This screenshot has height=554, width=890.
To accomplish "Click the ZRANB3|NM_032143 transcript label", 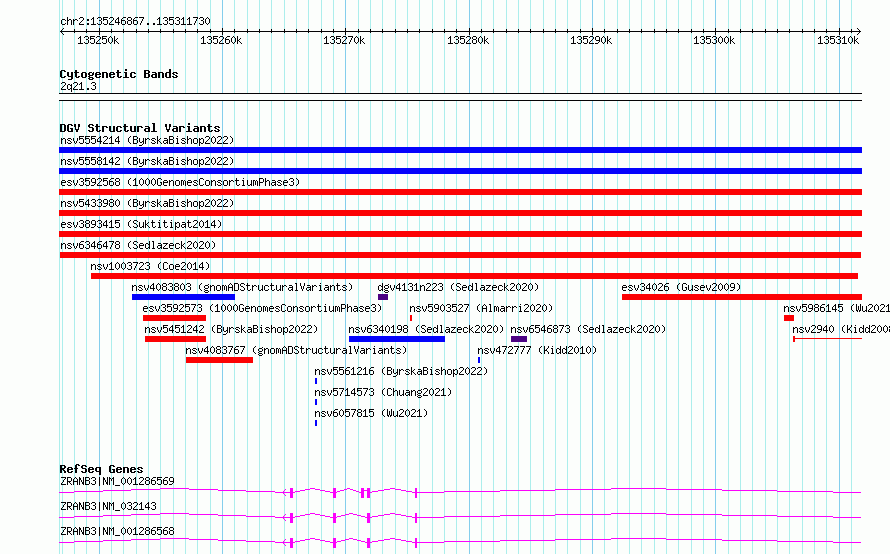I will point(108,506).
